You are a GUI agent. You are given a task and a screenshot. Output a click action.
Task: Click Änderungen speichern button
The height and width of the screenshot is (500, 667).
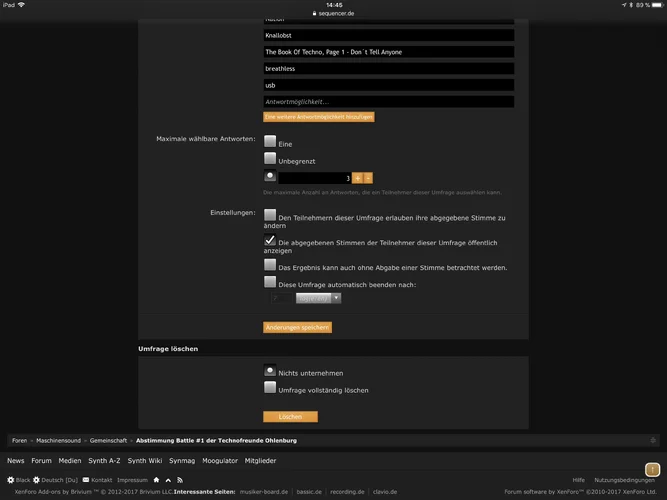(x=297, y=327)
